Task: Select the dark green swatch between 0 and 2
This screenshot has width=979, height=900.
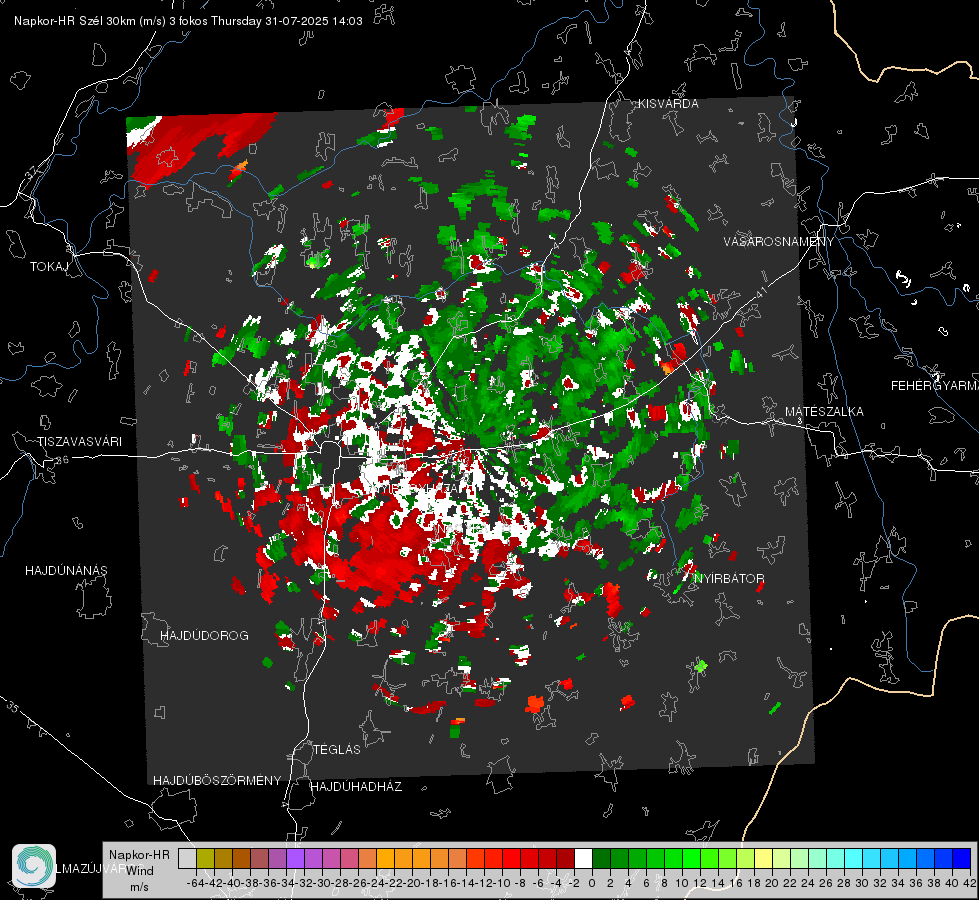Action: pyautogui.click(x=601, y=858)
